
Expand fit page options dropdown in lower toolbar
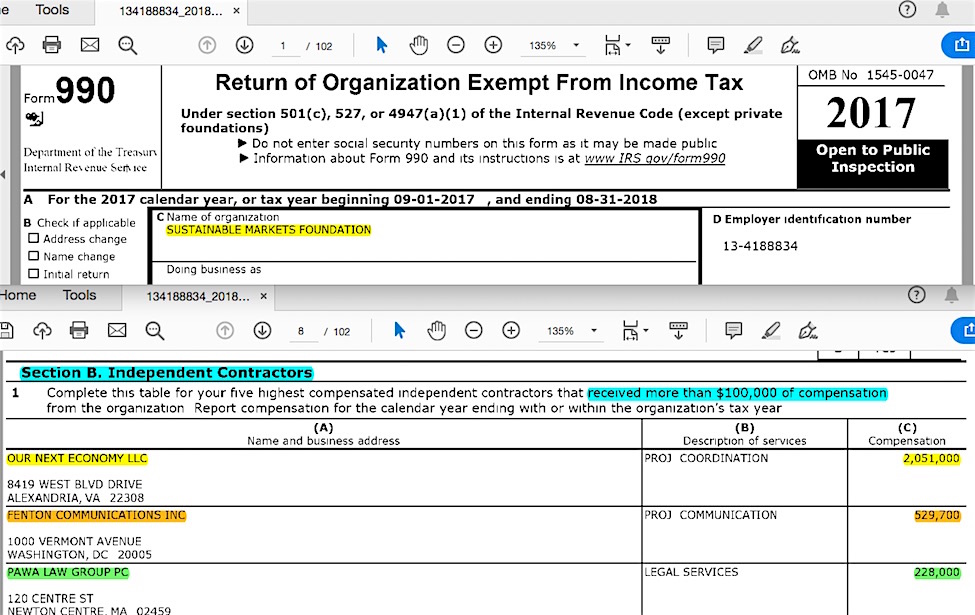click(634, 331)
